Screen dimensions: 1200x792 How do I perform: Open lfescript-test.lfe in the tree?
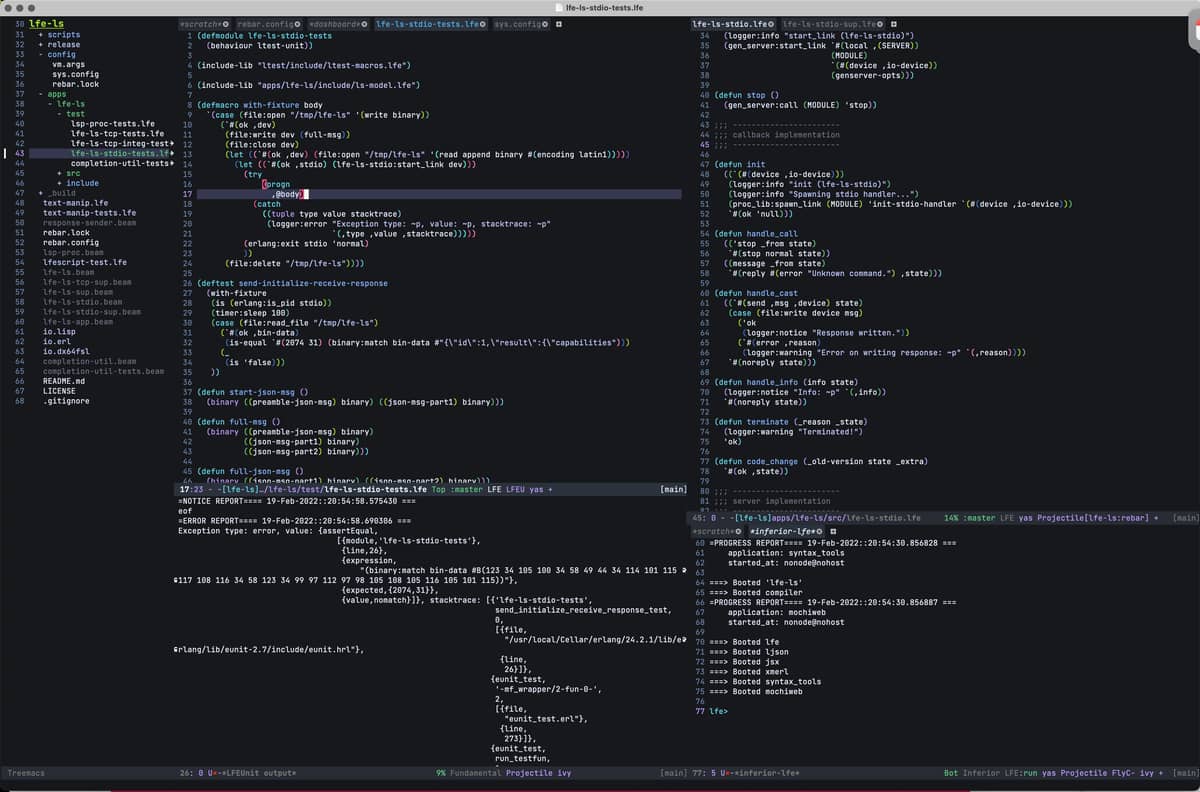[85, 262]
